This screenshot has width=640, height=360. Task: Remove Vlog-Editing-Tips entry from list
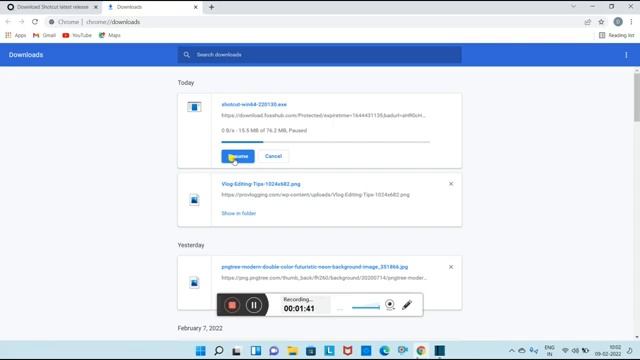tap(451, 184)
